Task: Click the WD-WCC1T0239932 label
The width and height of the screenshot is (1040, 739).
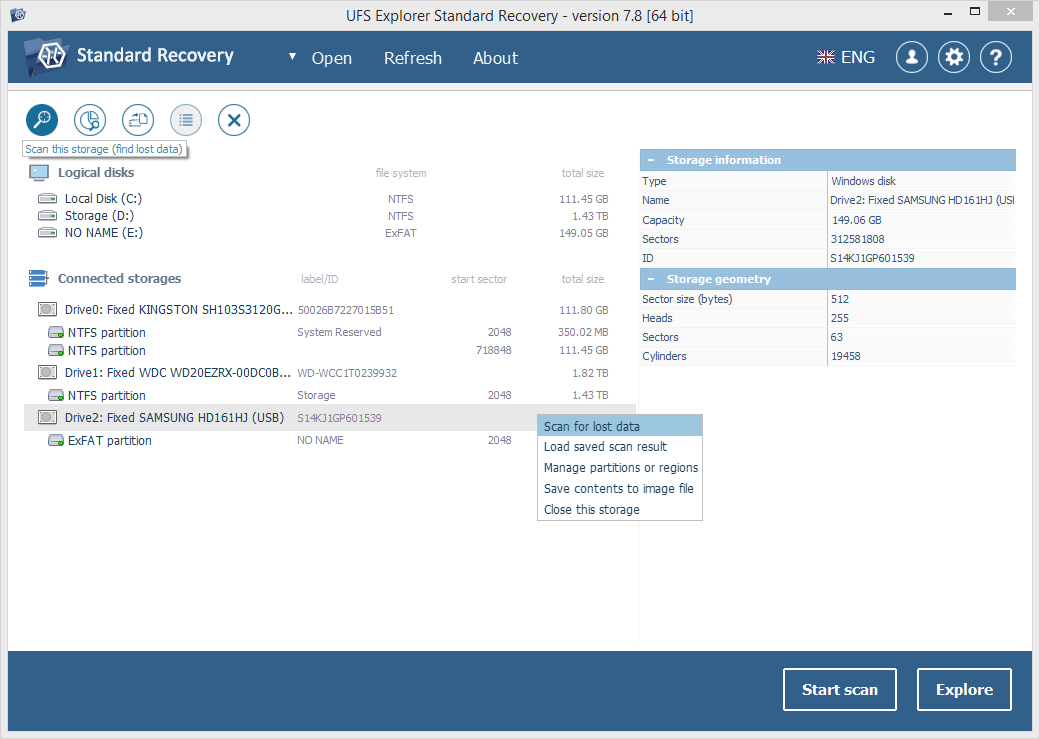Action: [x=347, y=373]
